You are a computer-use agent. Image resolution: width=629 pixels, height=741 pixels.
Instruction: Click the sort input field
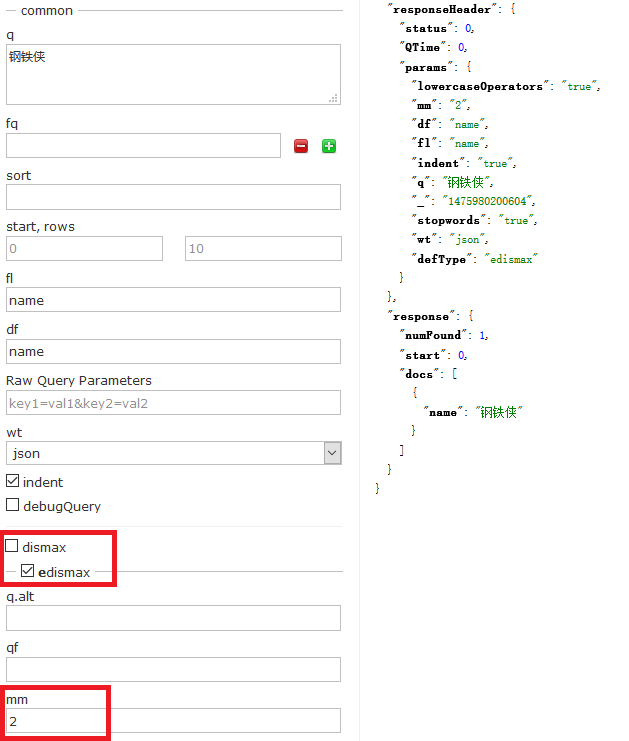coord(173,197)
